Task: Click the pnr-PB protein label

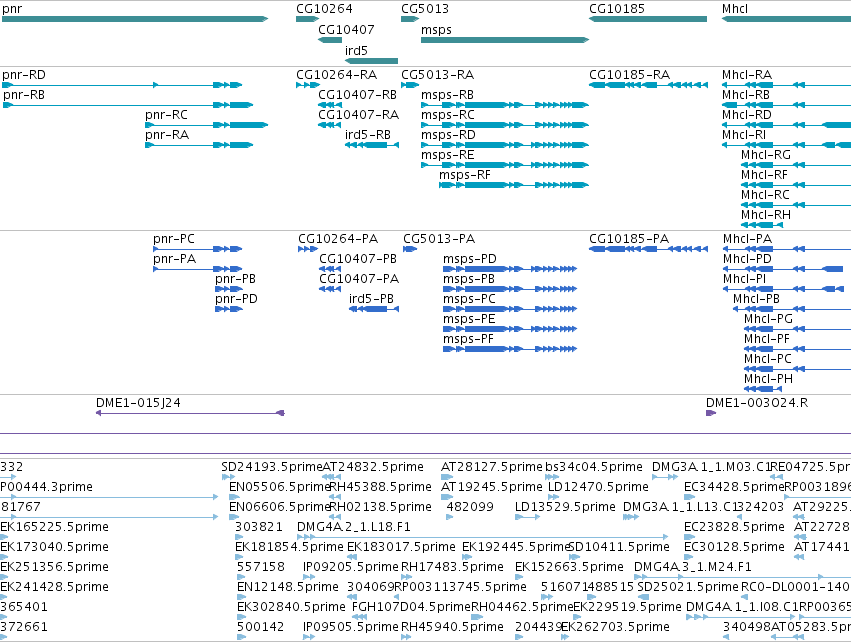Action: point(236,279)
